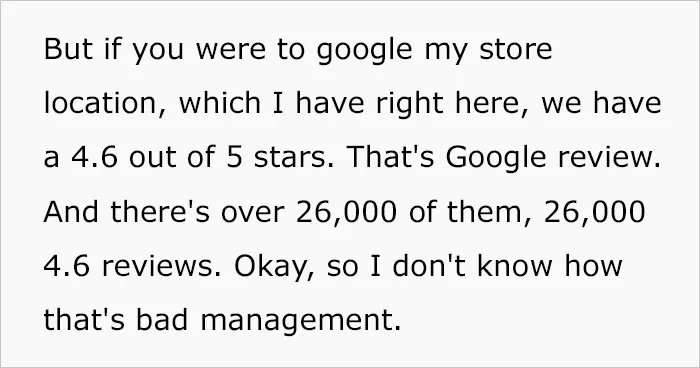Click the capitalized word "Google" in third line
Screen dimensions: 700x368
[x=496, y=159]
